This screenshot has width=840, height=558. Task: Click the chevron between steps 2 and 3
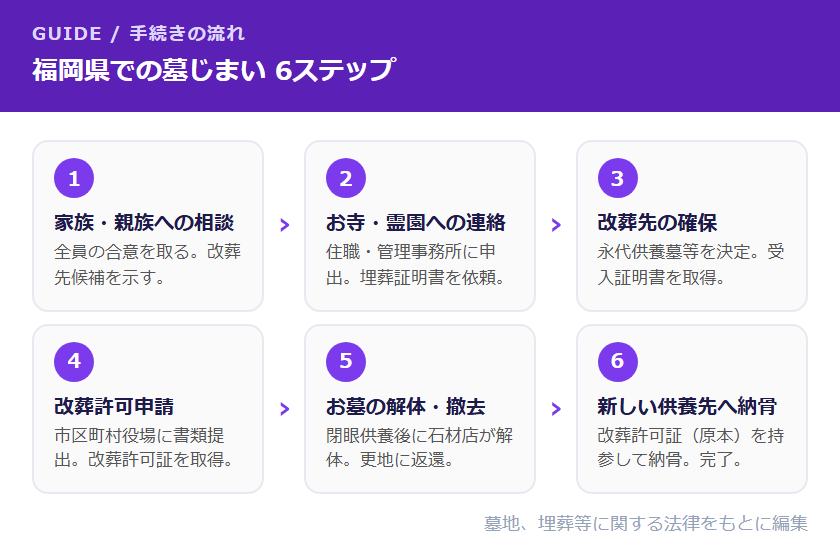(x=556, y=225)
